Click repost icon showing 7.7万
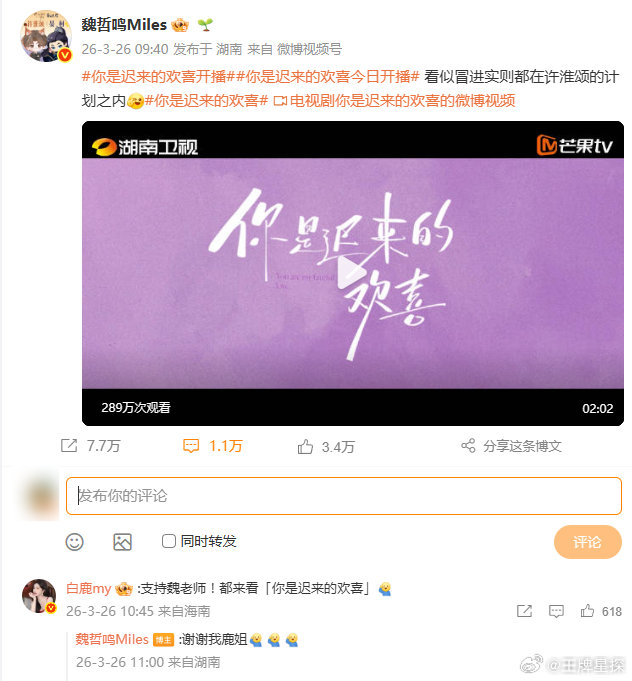This screenshot has height=681, width=632. coord(69,446)
